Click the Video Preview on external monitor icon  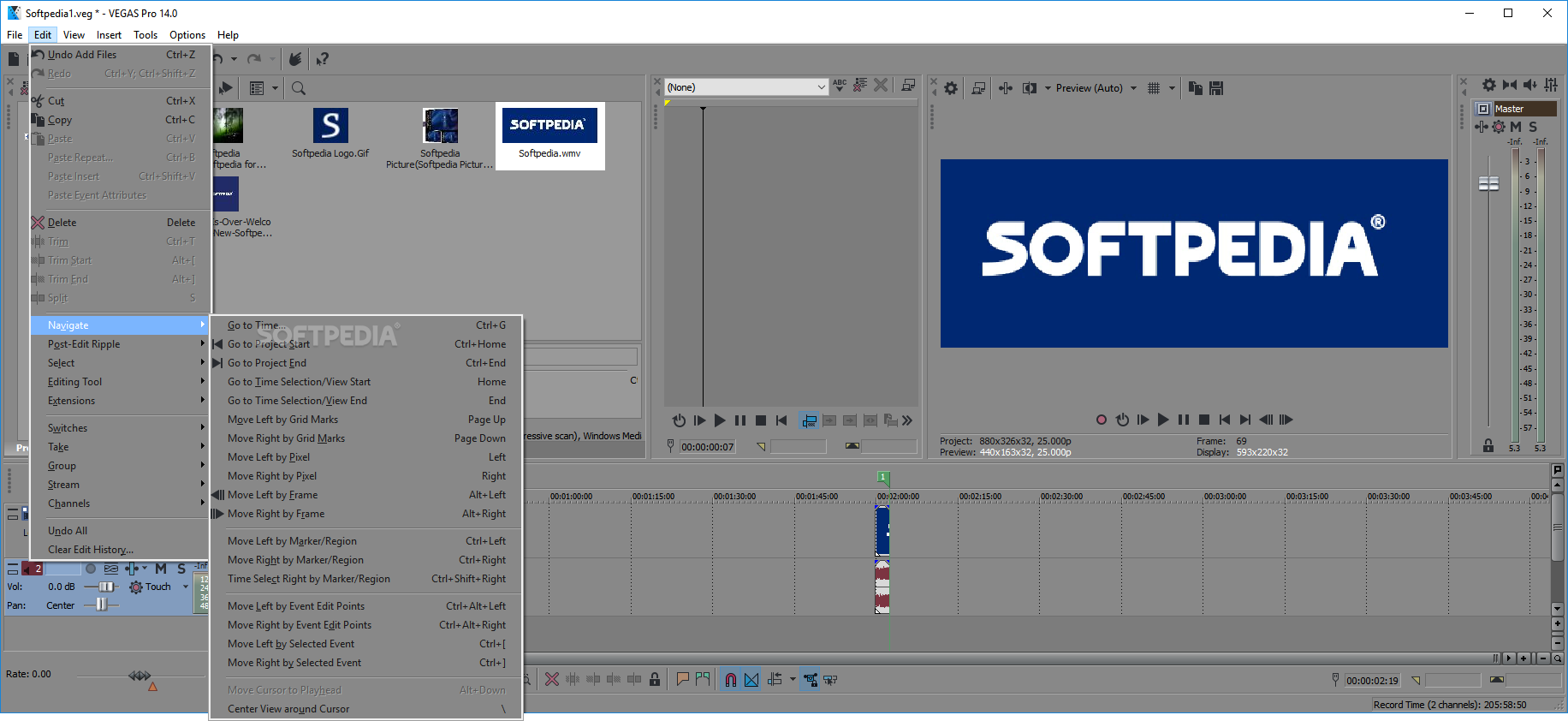[x=978, y=88]
